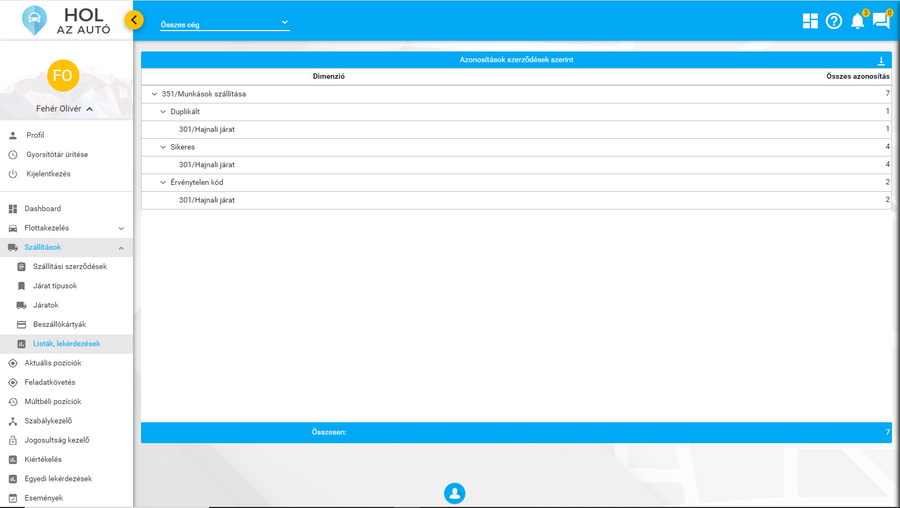
Task: Download the table using export icon
Action: click(x=881, y=61)
